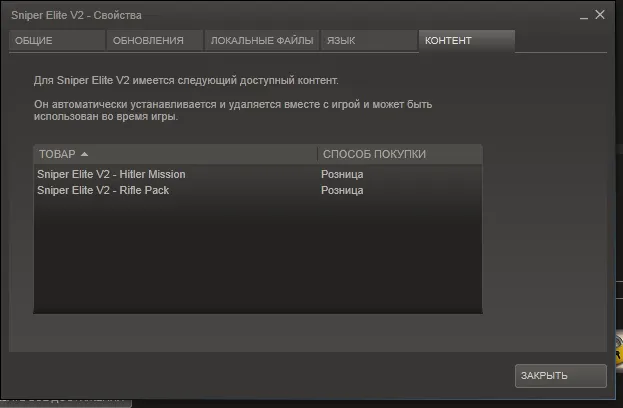Click the ЗАКРЫТЬ button
The width and height of the screenshot is (623, 408).
click(x=561, y=376)
